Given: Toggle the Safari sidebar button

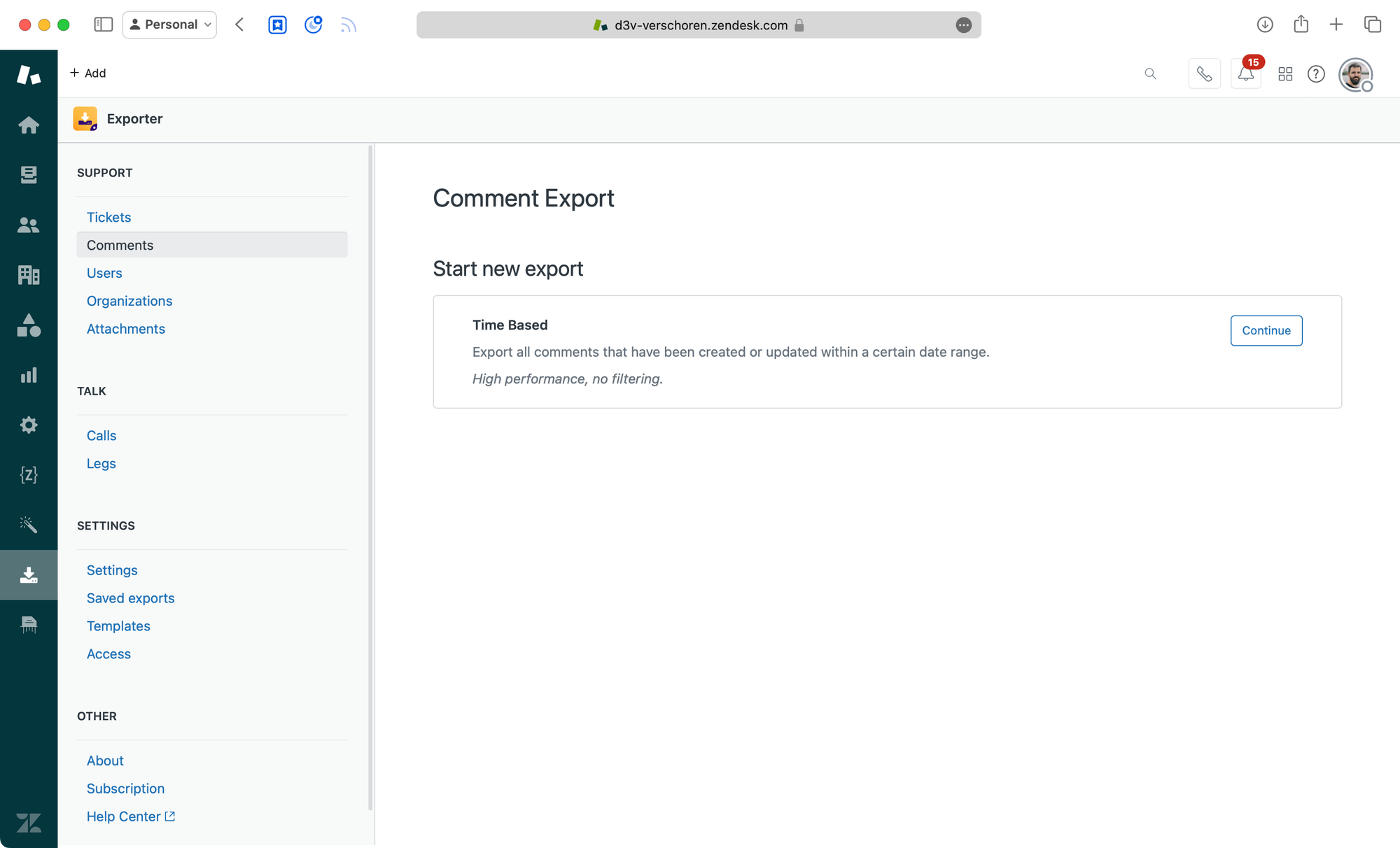Looking at the screenshot, I should pos(103,24).
